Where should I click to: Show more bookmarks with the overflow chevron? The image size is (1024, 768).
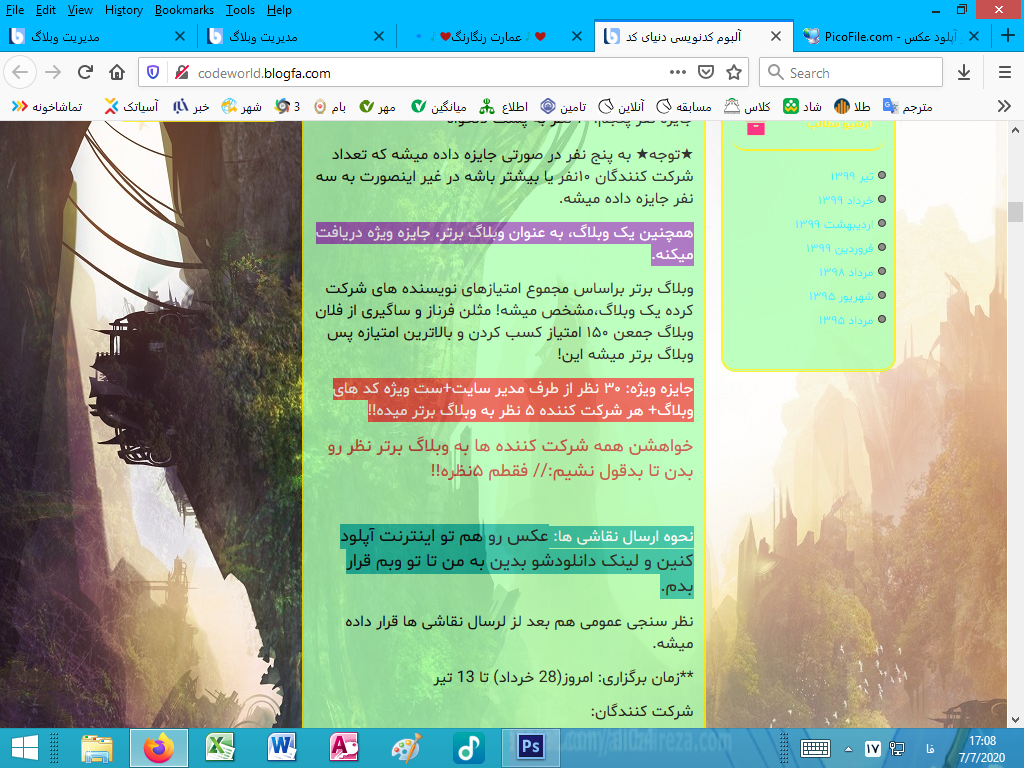[x=1004, y=106]
